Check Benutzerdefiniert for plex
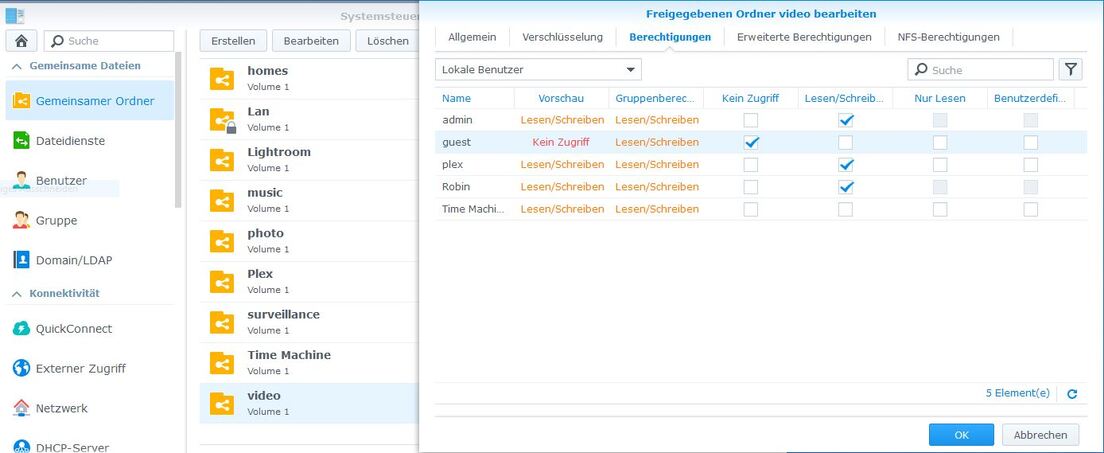1104x453 pixels. 1031,165
